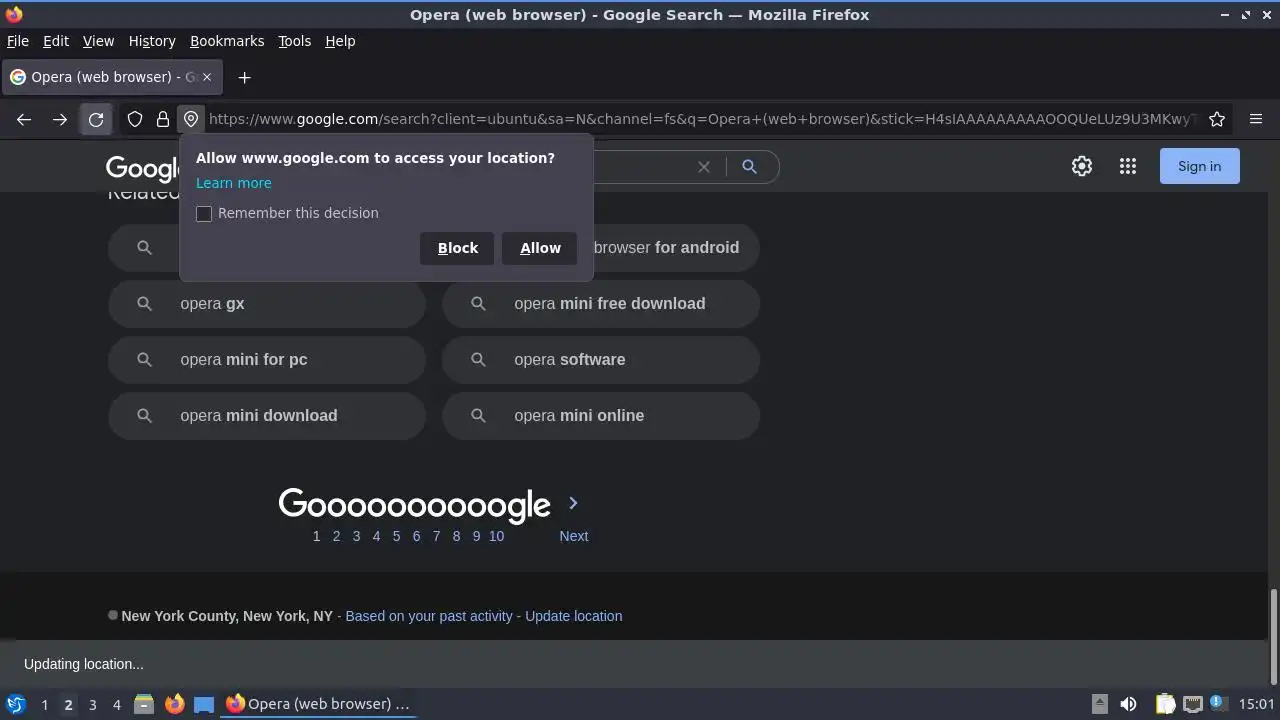The image size is (1280, 720).
Task: Click Based on your past activity link
Action: [429, 616]
